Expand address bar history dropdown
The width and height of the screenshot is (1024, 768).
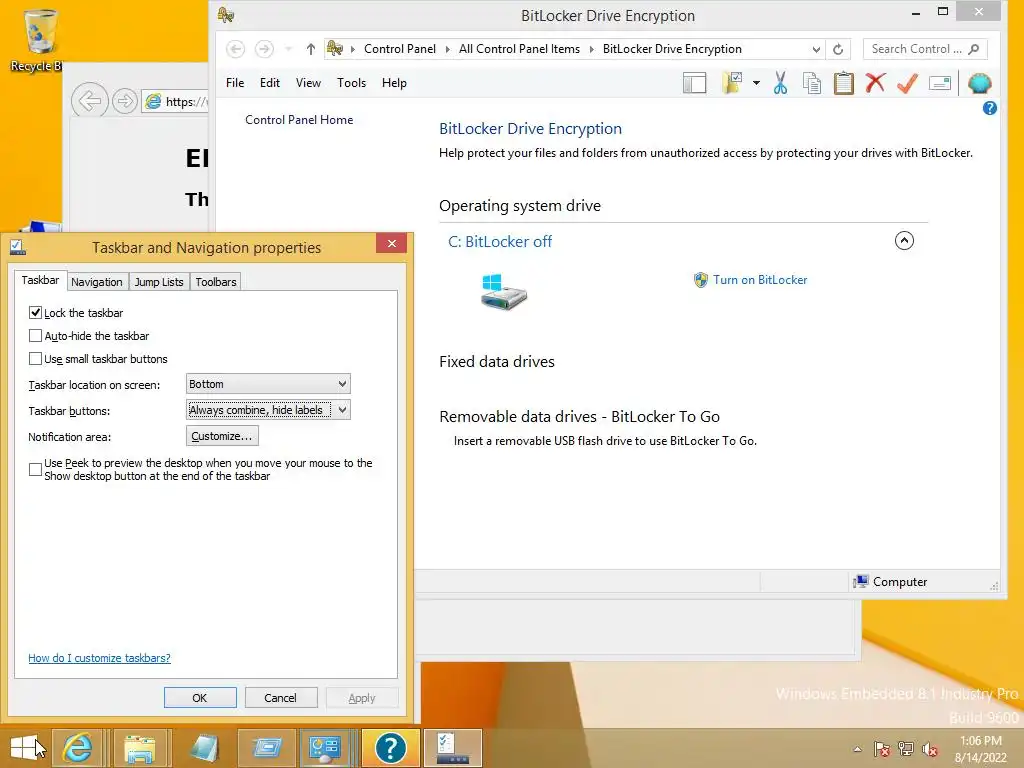pyautogui.click(x=816, y=49)
